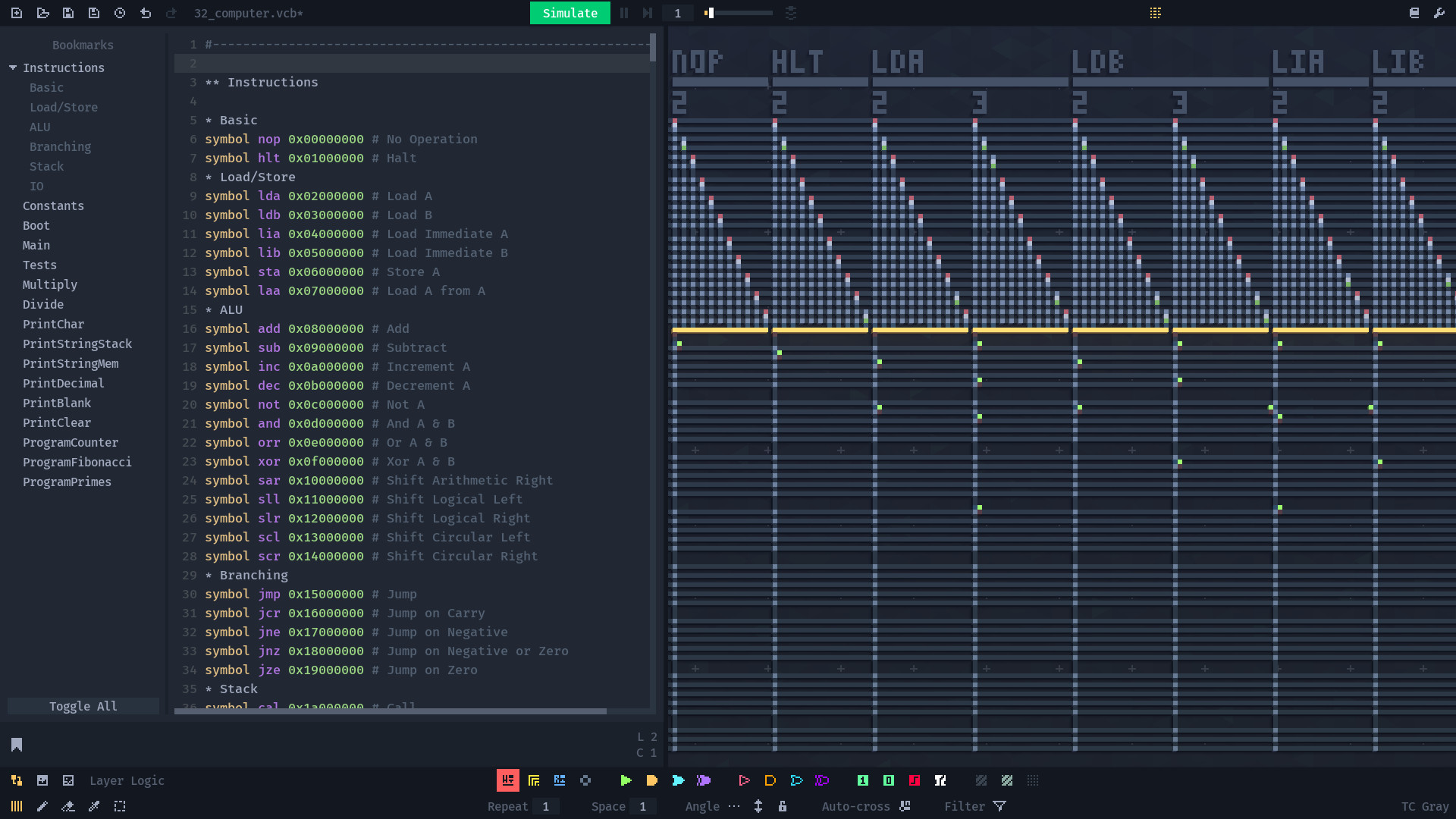Viewport: 1456px width, 819px height.
Task: Open the Filter dropdown
Action: (x=999, y=806)
